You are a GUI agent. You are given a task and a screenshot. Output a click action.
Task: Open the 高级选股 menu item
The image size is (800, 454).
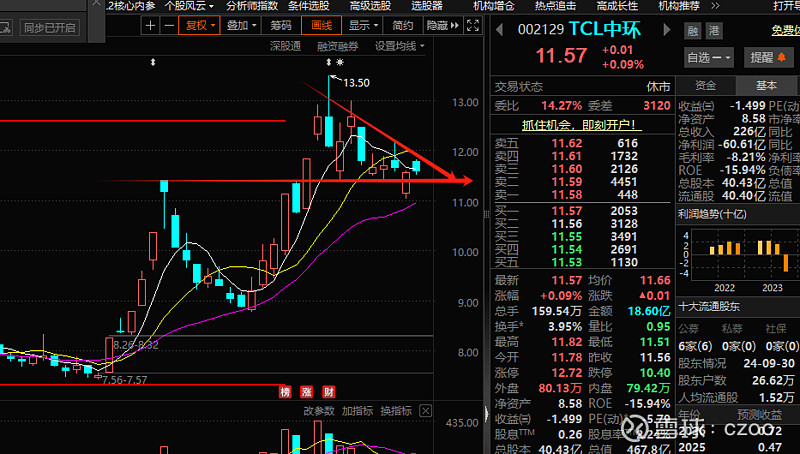point(370,6)
